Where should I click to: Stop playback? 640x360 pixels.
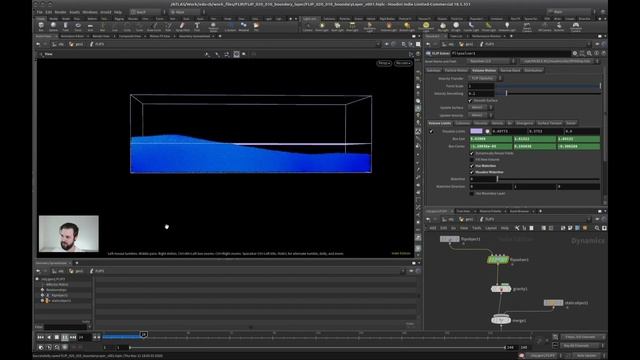click(57, 337)
